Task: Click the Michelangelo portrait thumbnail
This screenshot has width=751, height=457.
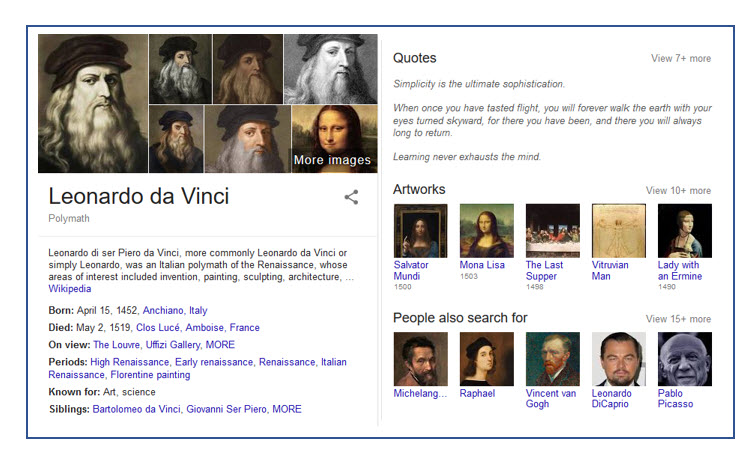Action: (420, 359)
